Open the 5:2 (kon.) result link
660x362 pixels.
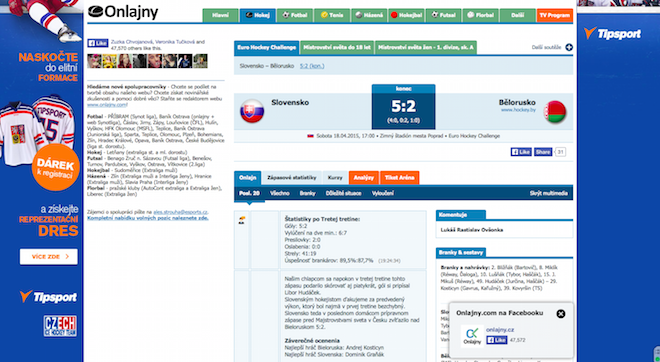coord(312,66)
